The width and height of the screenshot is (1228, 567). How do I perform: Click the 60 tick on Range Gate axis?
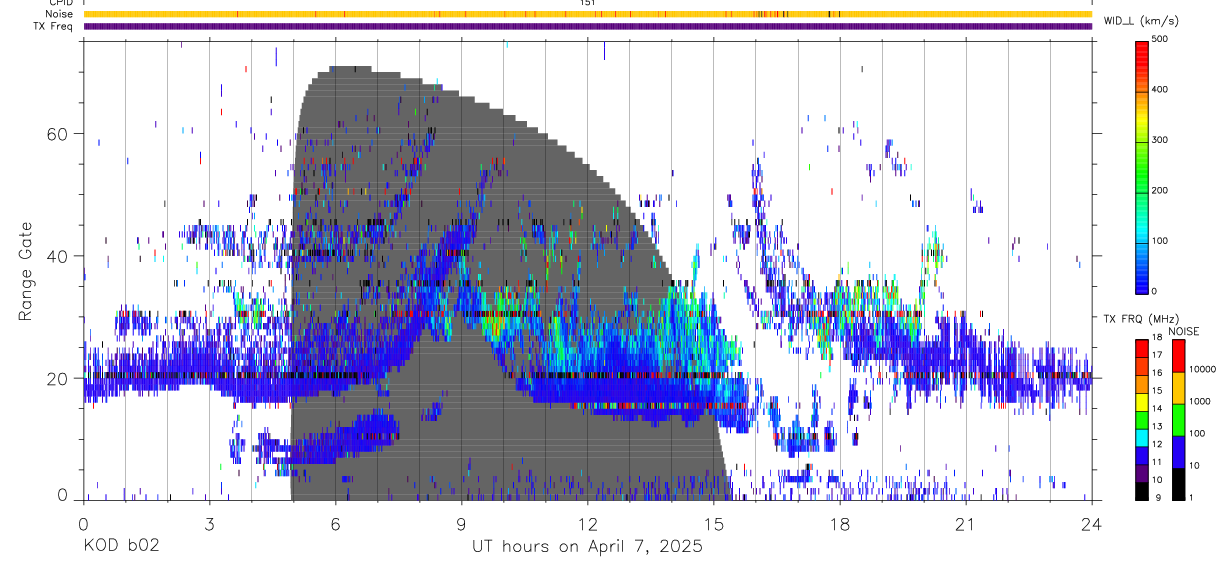click(x=57, y=134)
